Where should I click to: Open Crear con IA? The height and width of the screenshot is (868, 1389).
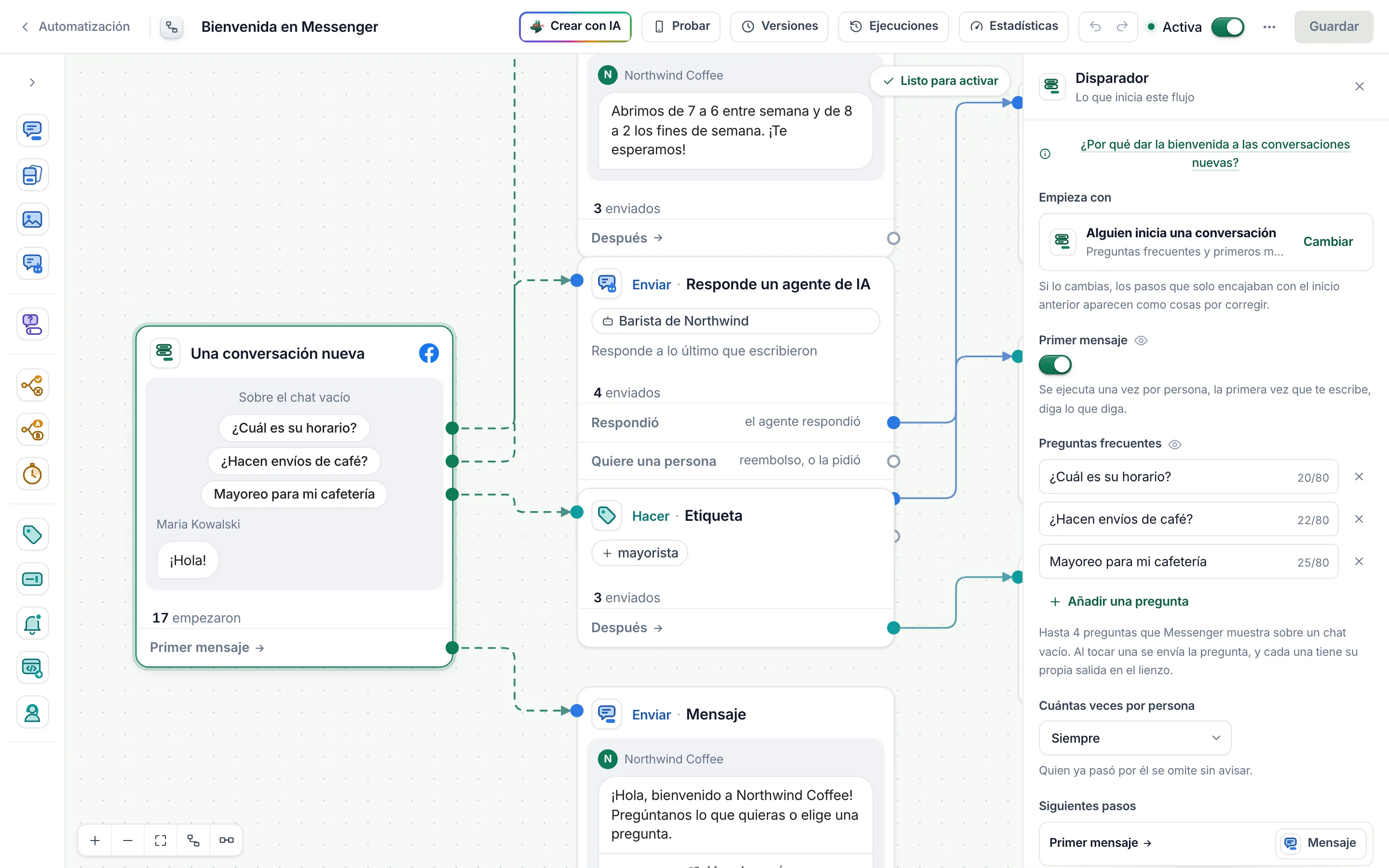pyautogui.click(x=575, y=27)
